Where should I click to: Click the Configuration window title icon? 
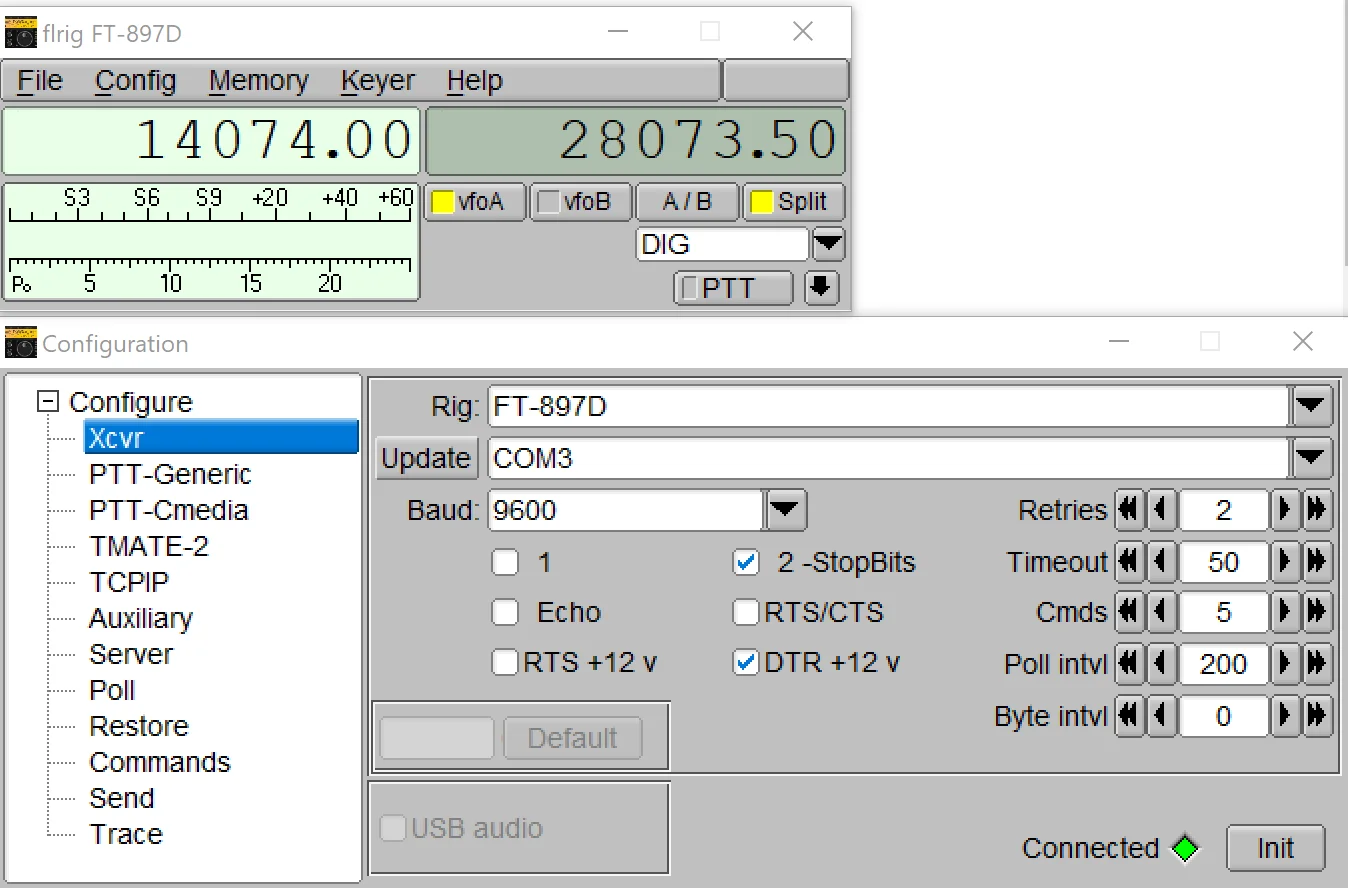(x=21, y=343)
